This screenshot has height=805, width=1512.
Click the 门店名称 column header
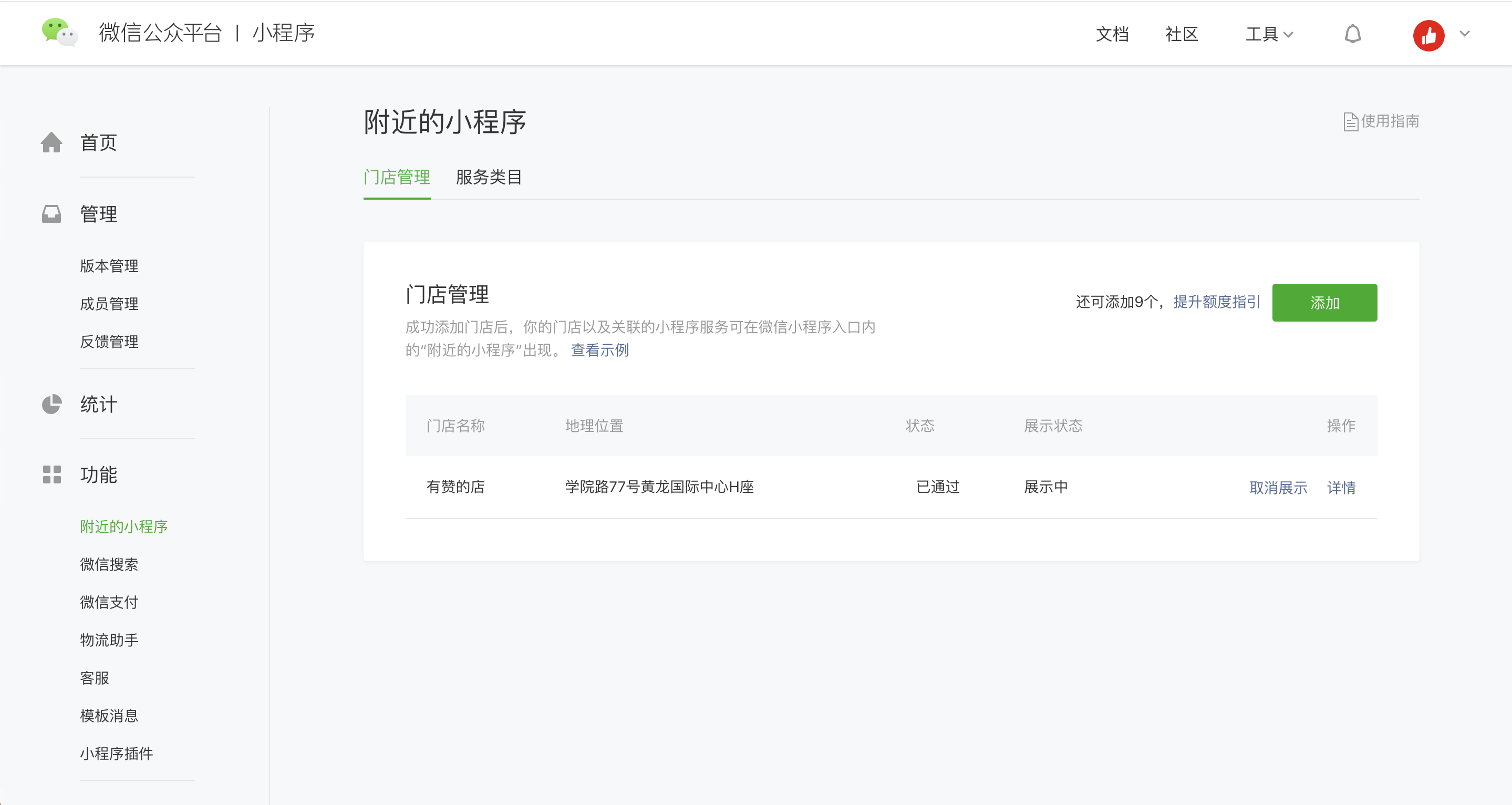pyautogui.click(x=455, y=426)
